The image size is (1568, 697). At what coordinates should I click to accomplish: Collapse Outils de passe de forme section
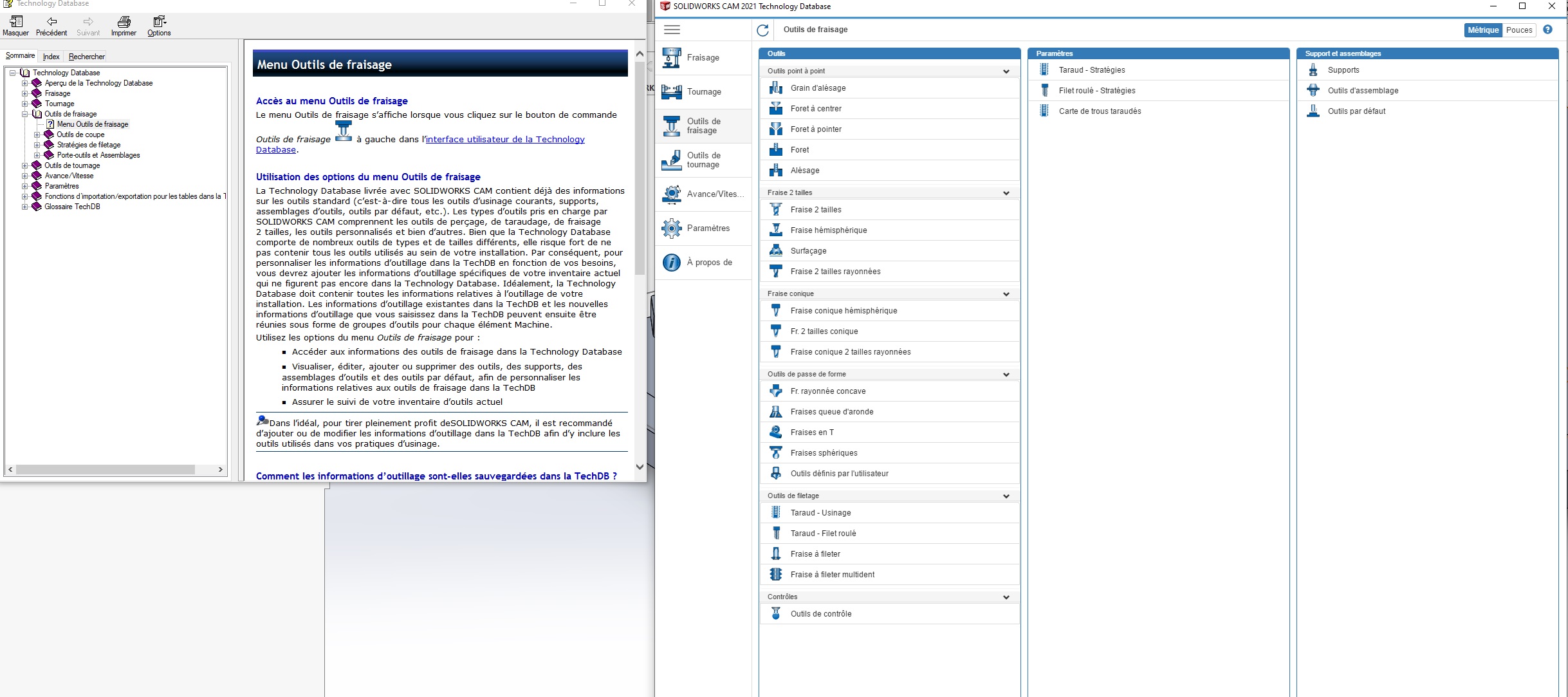click(x=1006, y=375)
